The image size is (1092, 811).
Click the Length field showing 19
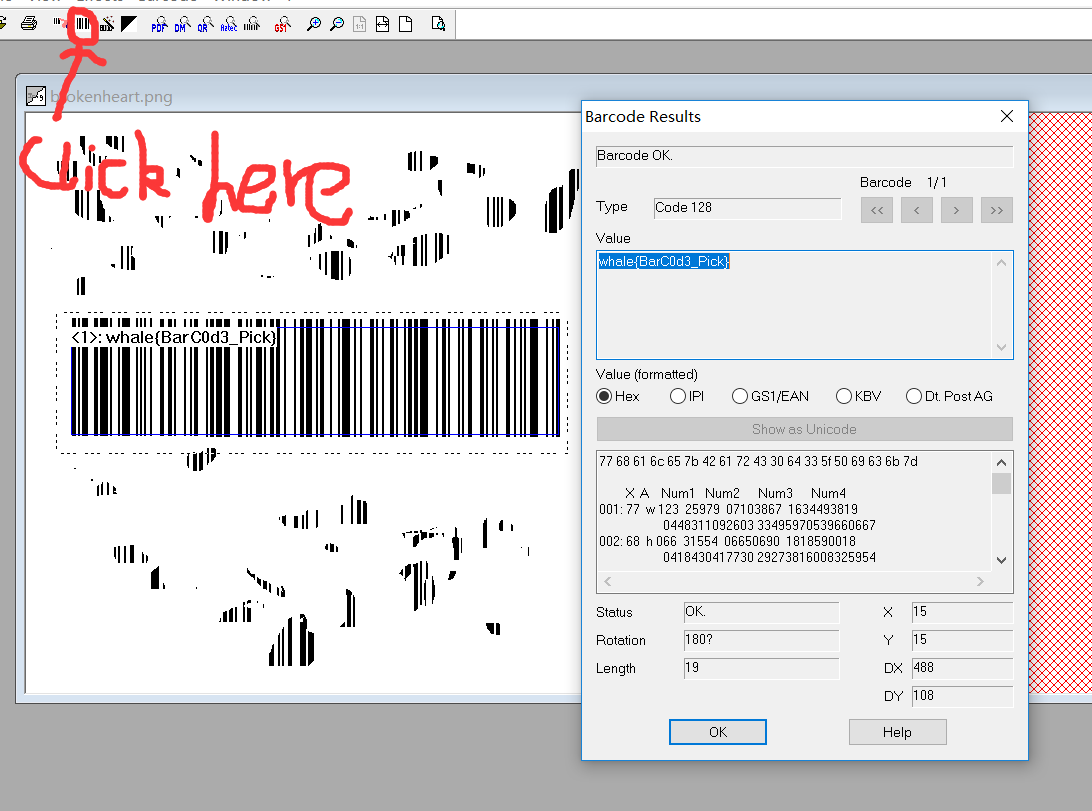(761, 668)
